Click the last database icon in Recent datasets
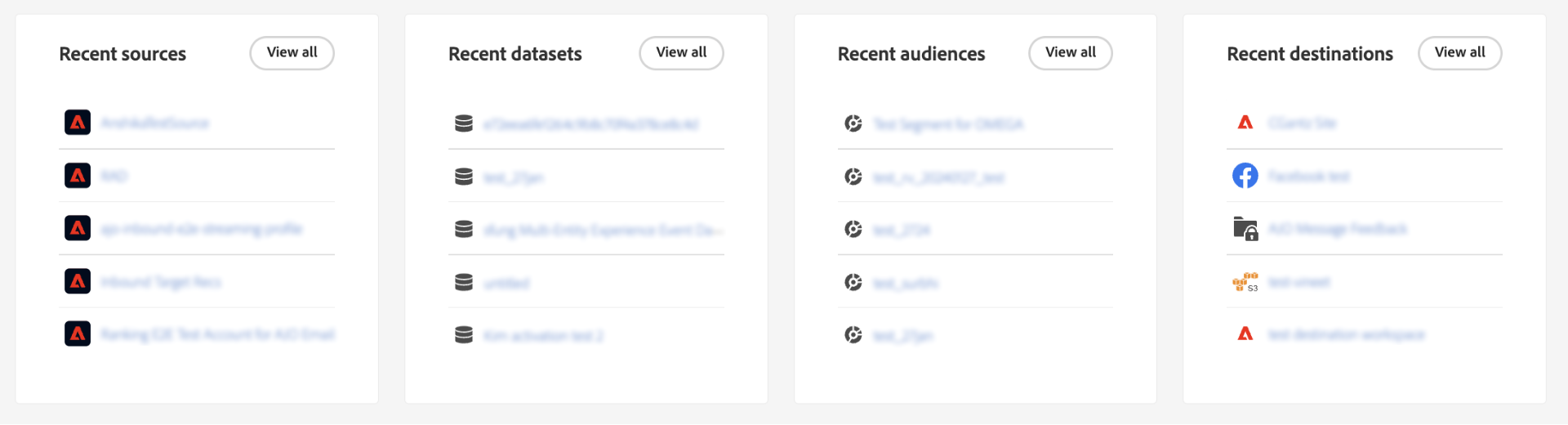 (464, 335)
